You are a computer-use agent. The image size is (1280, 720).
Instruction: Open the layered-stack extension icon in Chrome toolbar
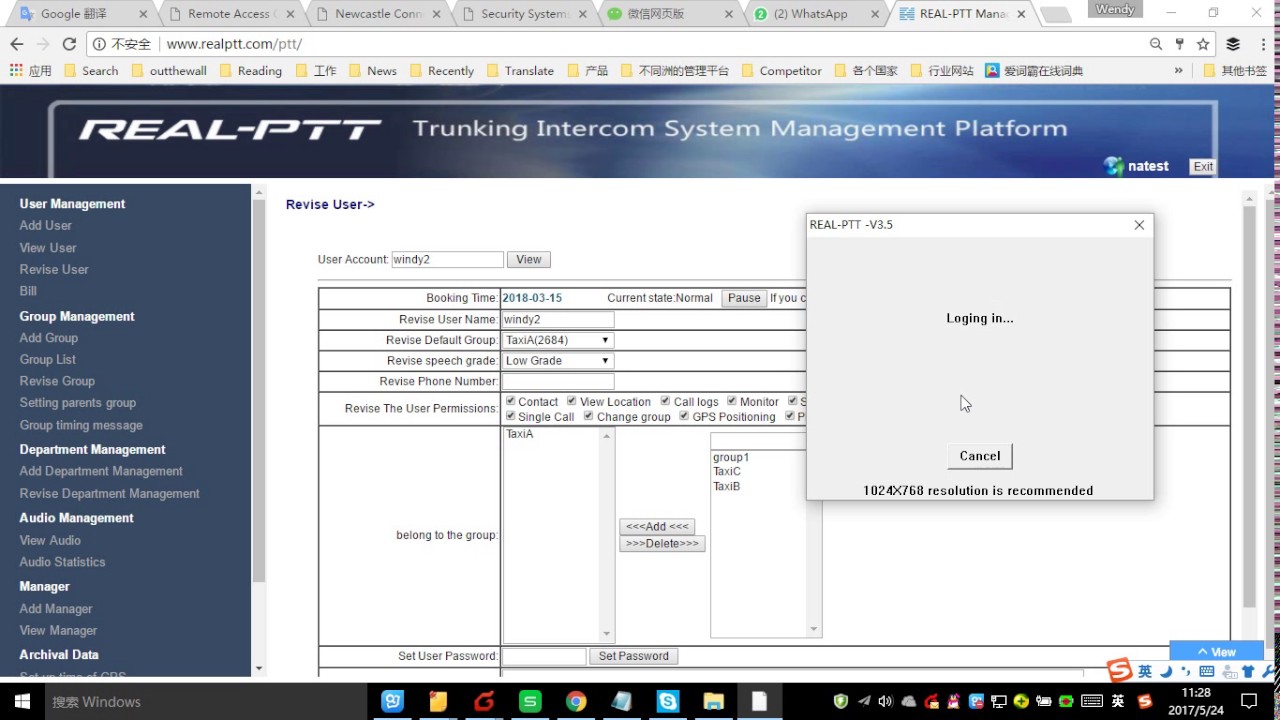(x=1233, y=44)
